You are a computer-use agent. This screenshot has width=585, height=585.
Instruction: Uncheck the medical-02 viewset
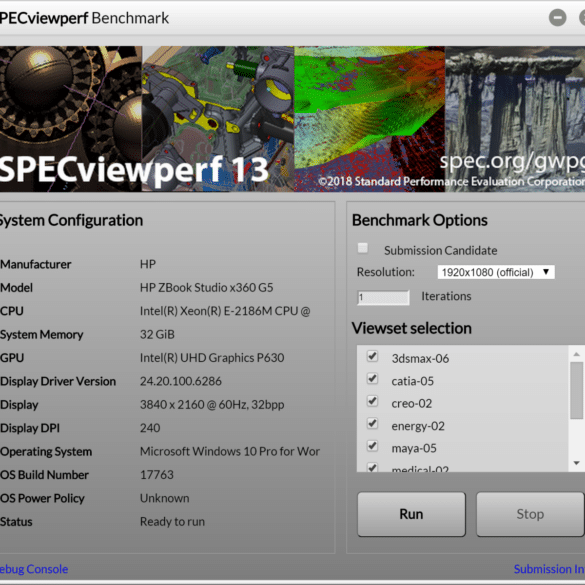coord(372,467)
